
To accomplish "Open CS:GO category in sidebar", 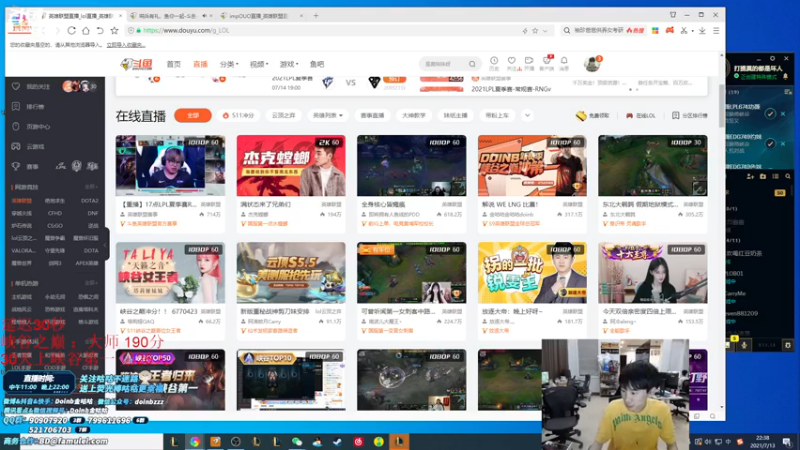I will pos(55,226).
